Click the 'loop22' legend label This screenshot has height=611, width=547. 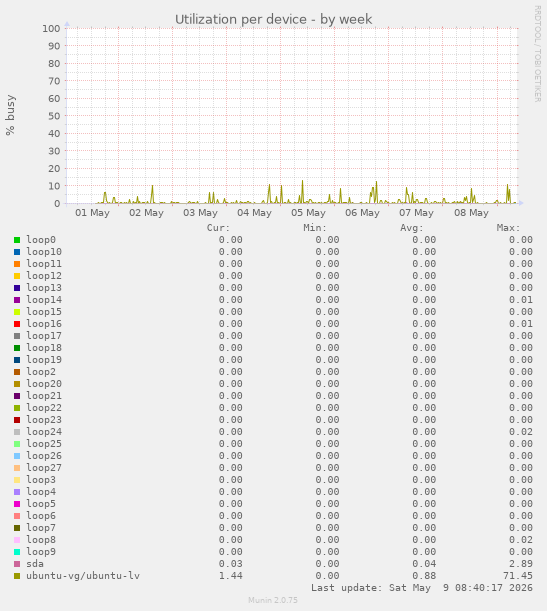pyautogui.click(x=44, y=408)
